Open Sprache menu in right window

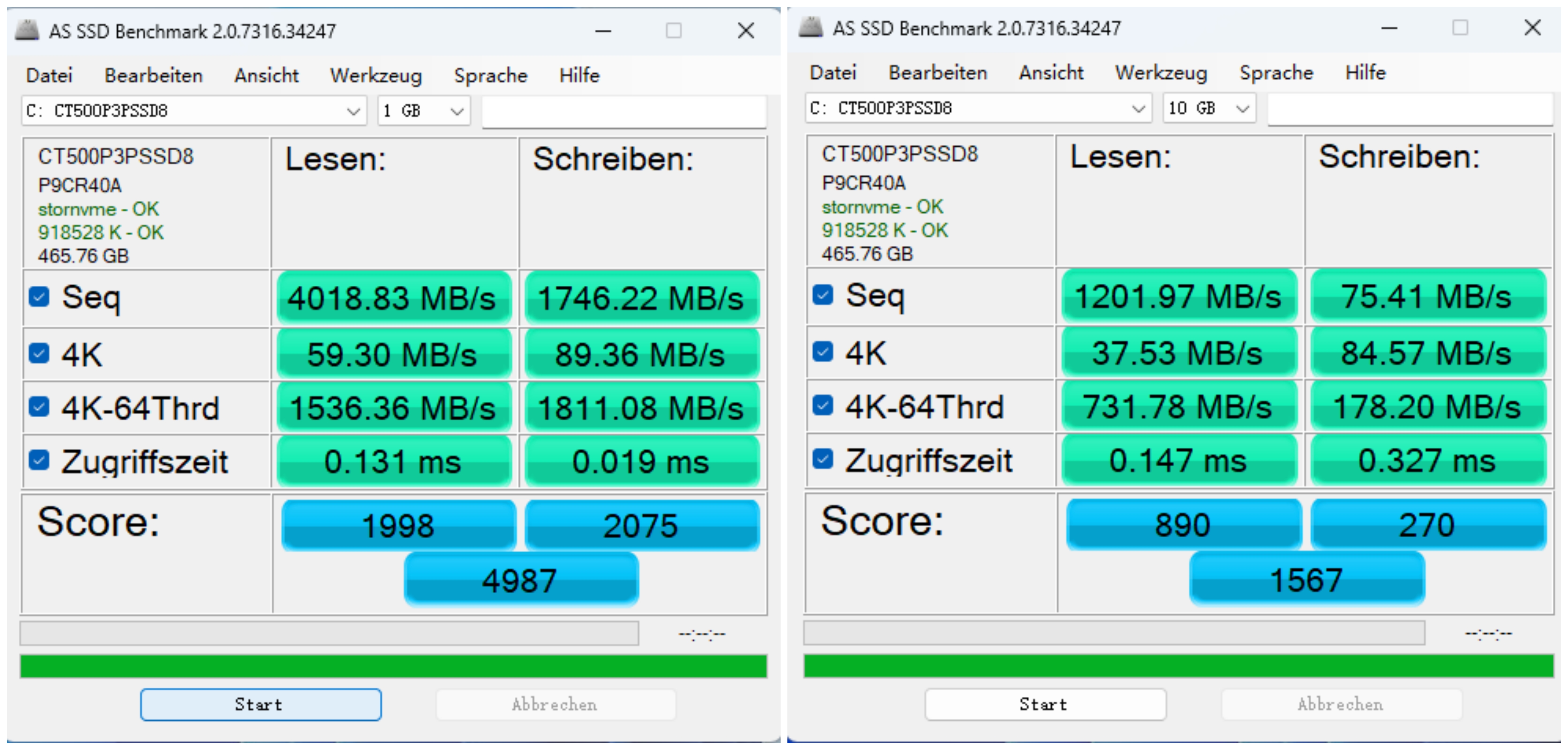pos(1276,73)
